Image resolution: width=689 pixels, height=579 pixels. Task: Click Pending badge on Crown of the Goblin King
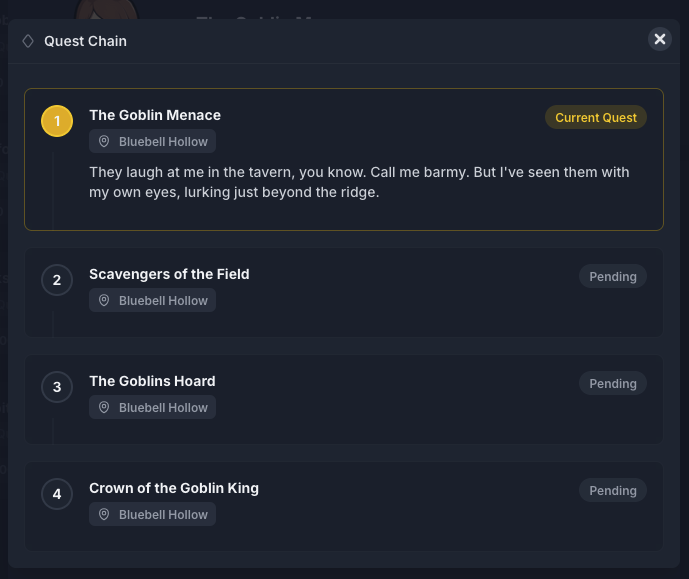coord(613,491)
